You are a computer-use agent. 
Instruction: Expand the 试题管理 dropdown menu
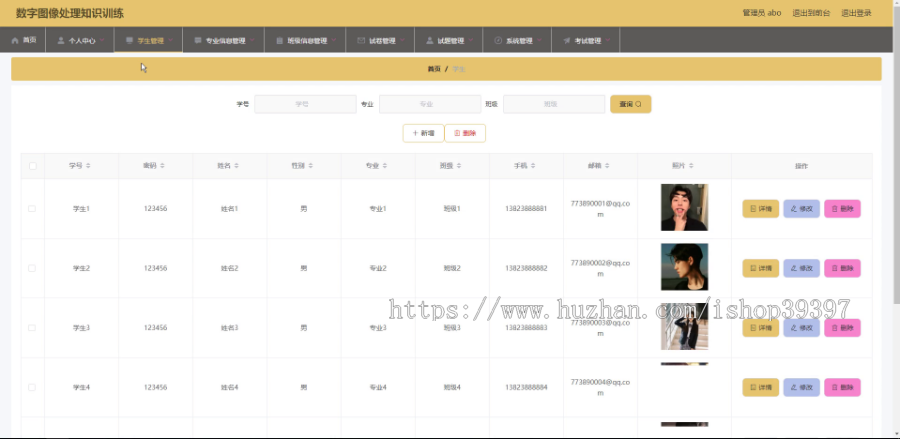click(x=448, y=40)
